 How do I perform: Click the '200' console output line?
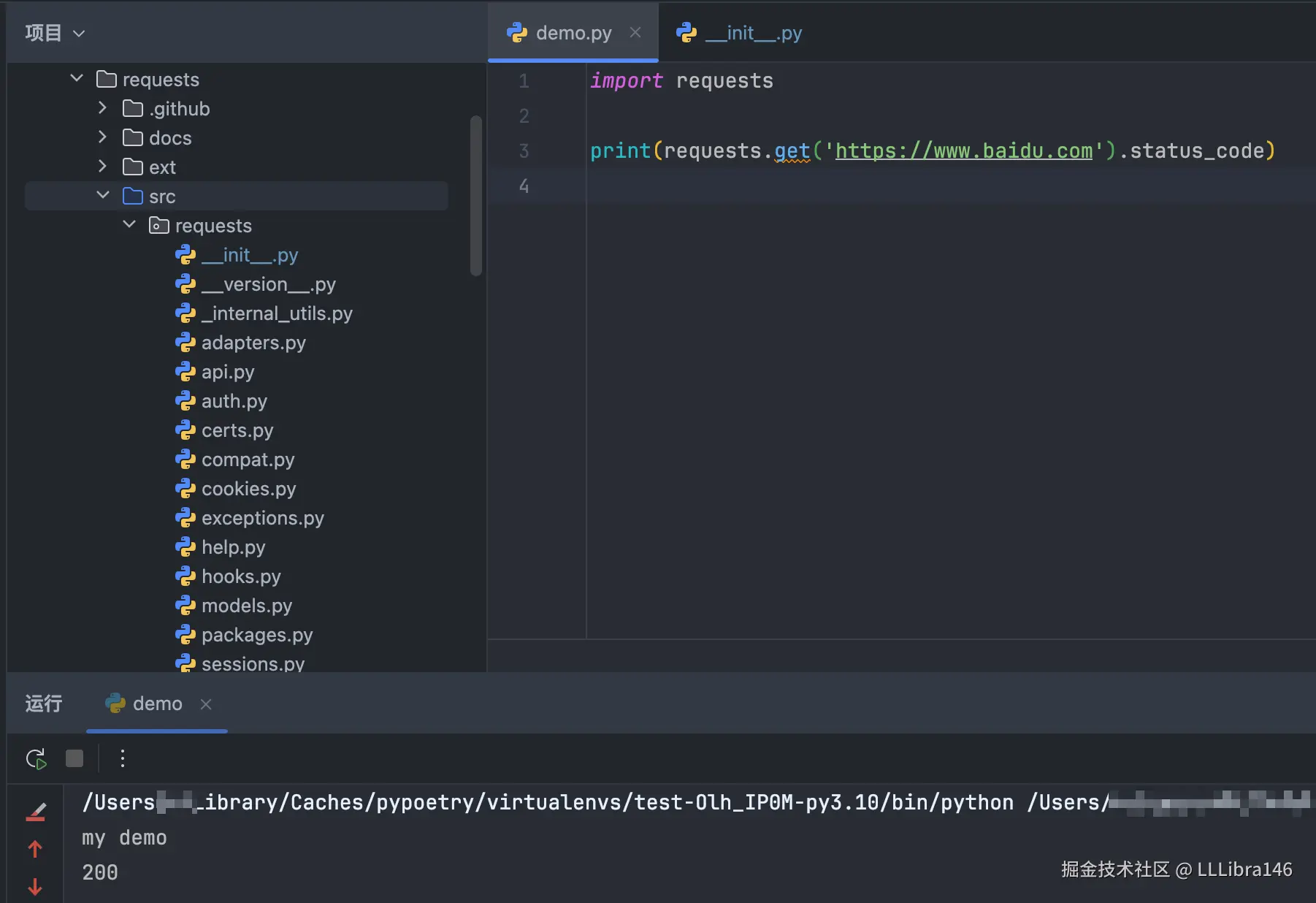(x=100, y=872)
